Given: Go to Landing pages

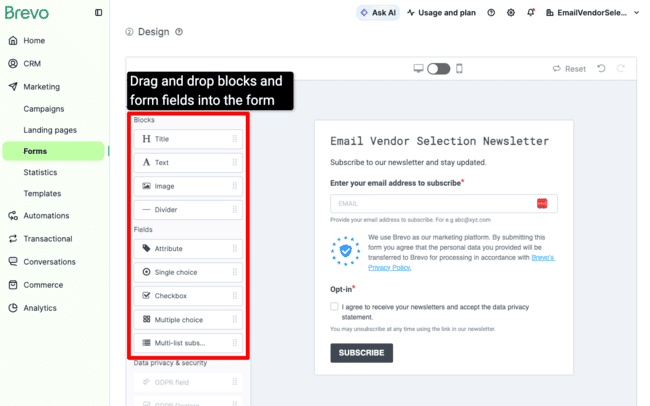Looking at the screenshot, I should (x=50, y=130).
